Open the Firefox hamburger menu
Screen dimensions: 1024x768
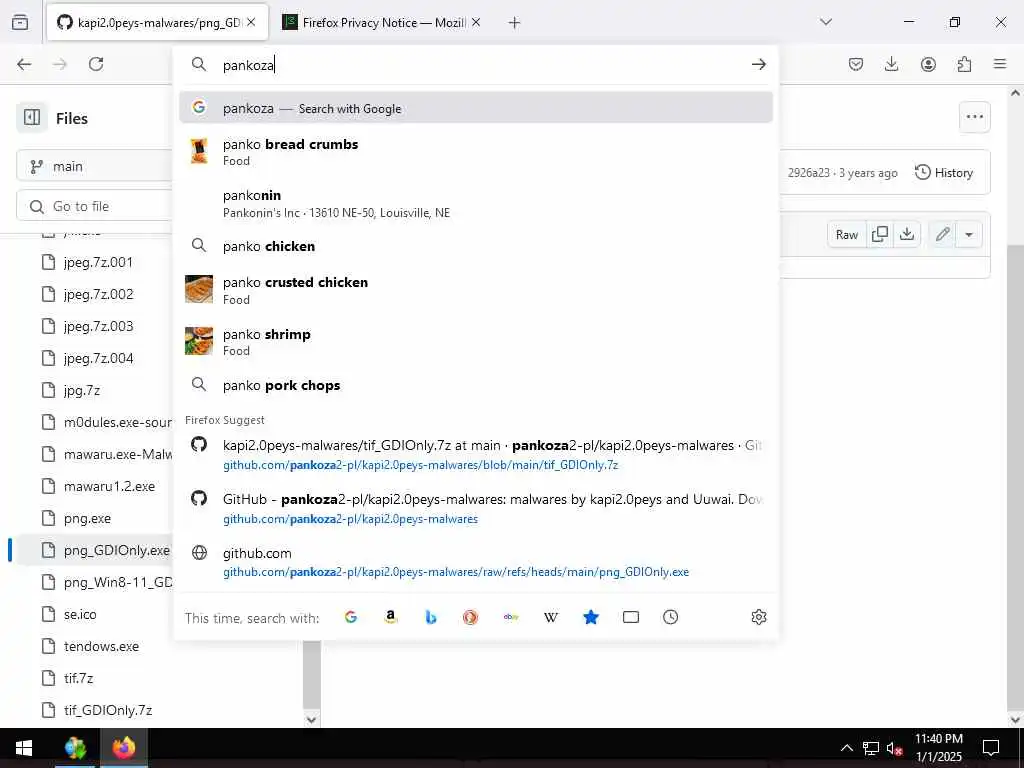(1000, 64)
